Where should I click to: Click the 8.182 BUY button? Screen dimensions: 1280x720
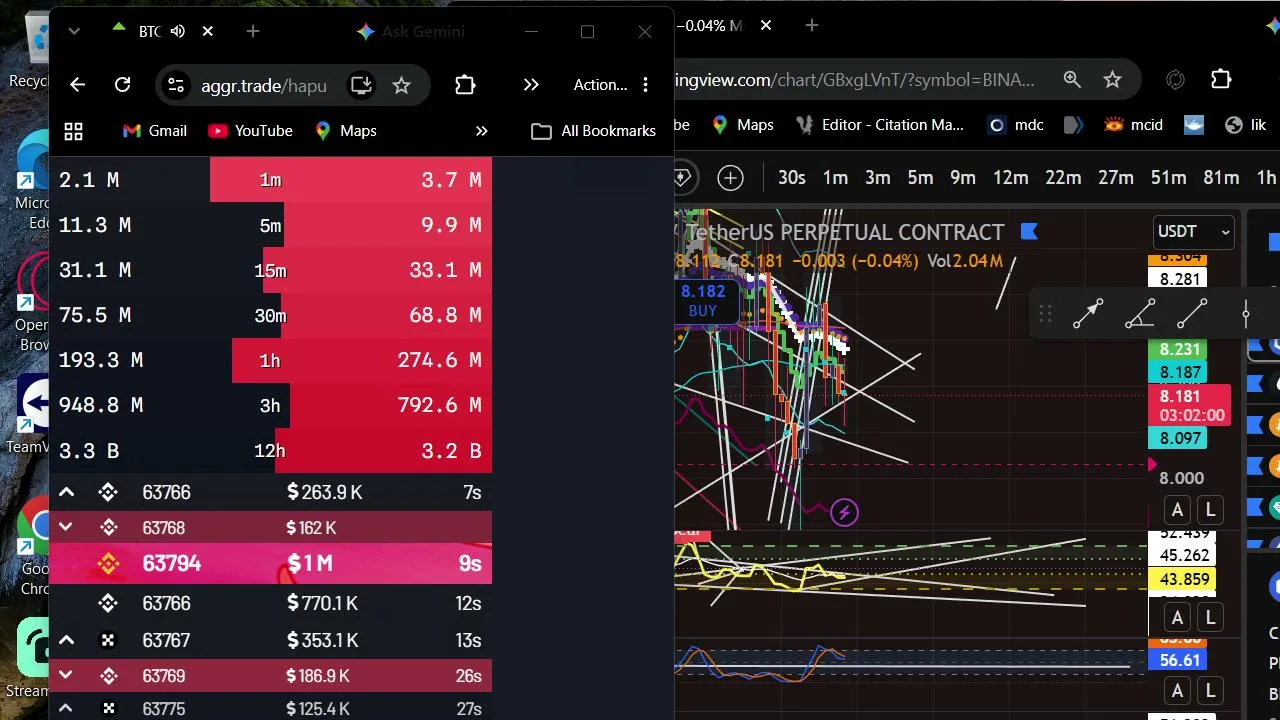point(703,301)
